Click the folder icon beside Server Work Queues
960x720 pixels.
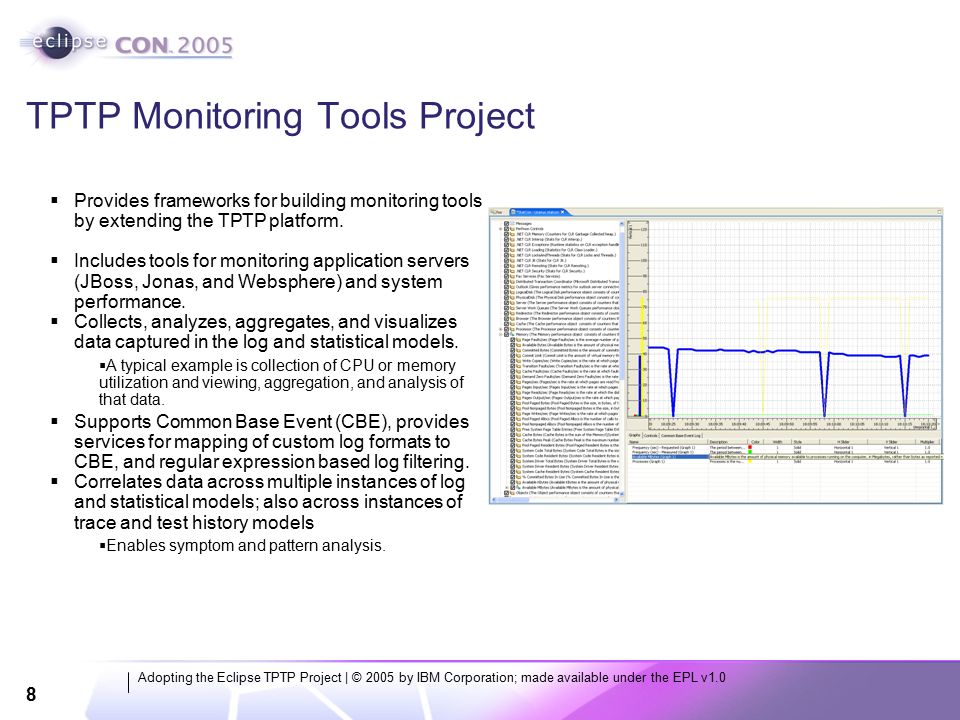coord(512,308)
